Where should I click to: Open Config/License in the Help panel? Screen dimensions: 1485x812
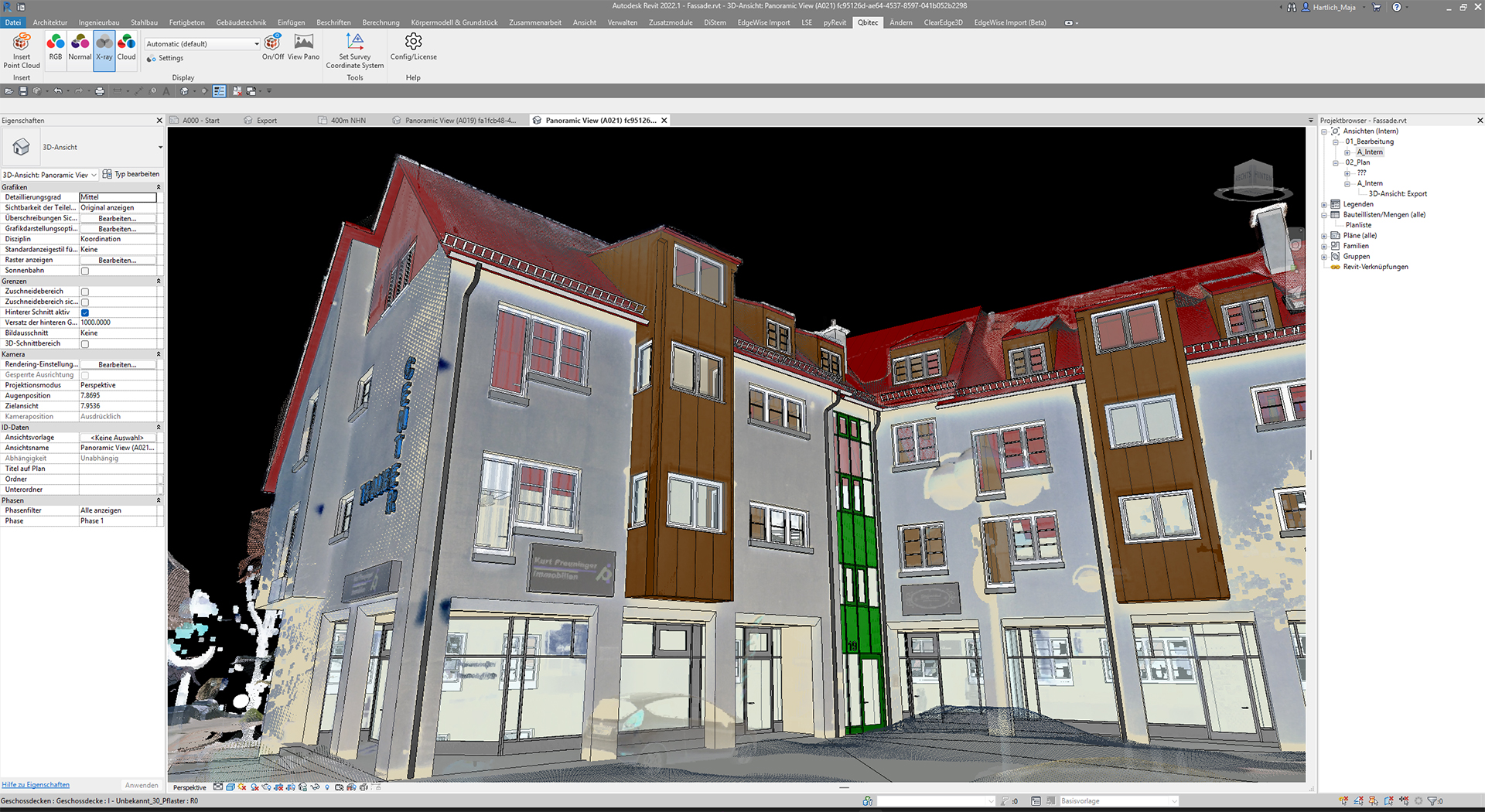pyautogui.click(x=412, y=49)
